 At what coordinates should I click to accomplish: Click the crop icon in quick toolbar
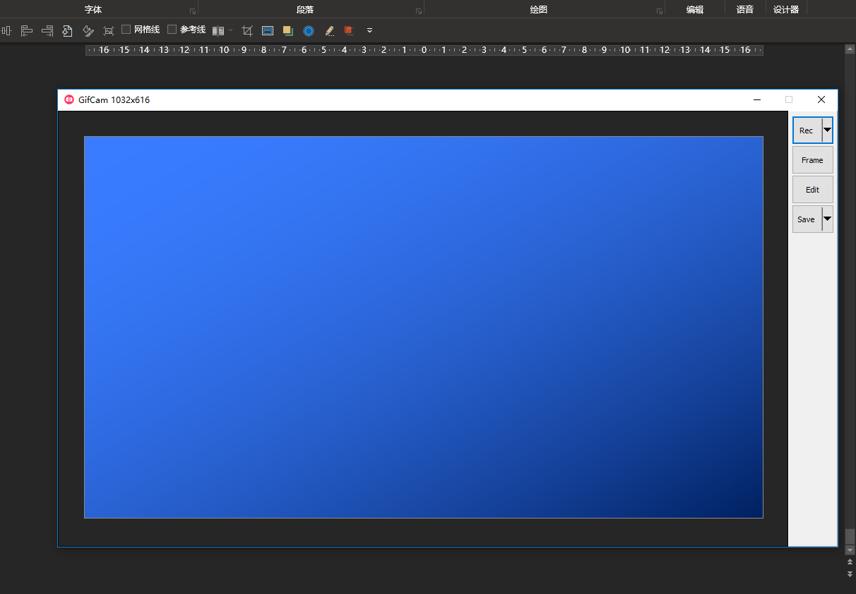point(247,31)
